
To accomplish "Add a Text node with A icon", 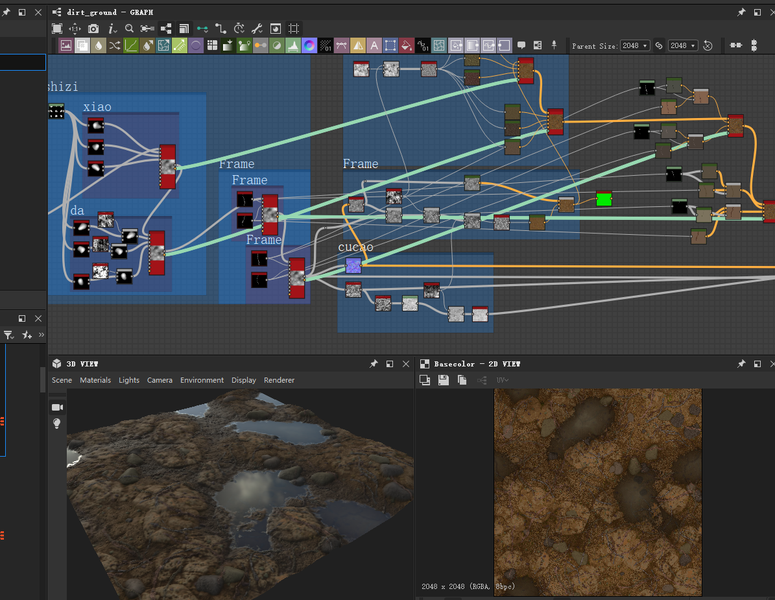I will pyautogui.click(x=374, y=46).
